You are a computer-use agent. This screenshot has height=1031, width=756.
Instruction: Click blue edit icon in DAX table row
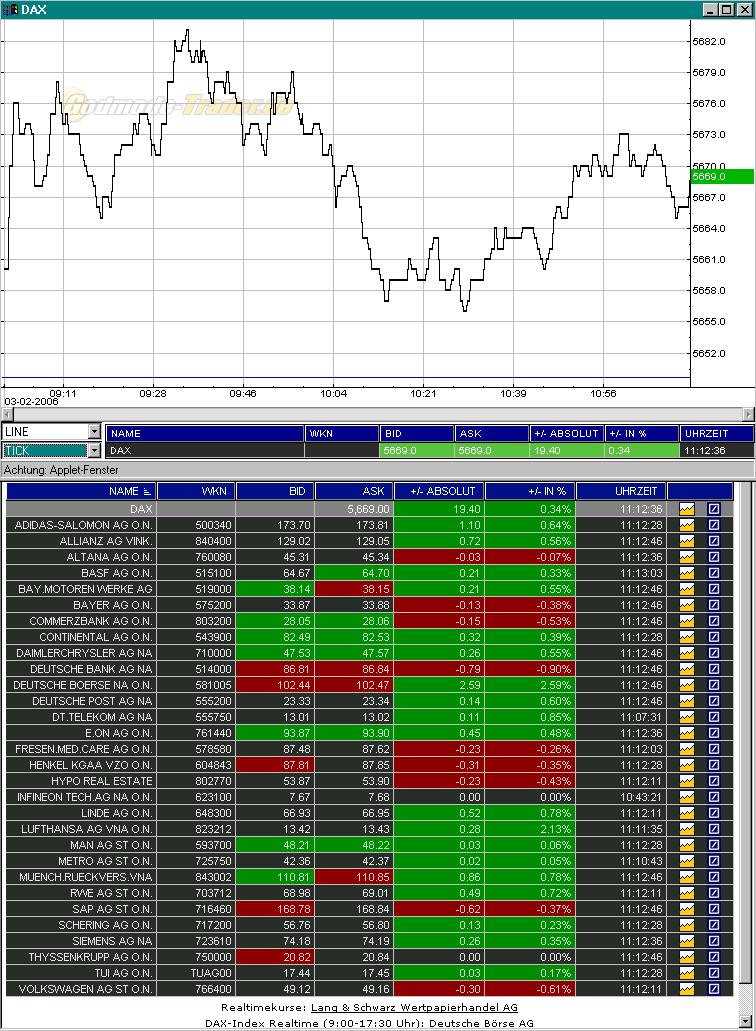pos(714,509)
